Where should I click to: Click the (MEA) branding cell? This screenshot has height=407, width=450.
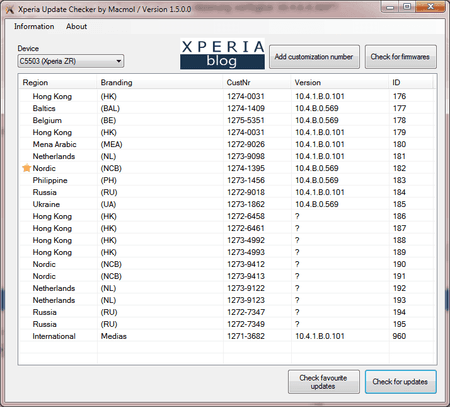(x=112, y=144)
